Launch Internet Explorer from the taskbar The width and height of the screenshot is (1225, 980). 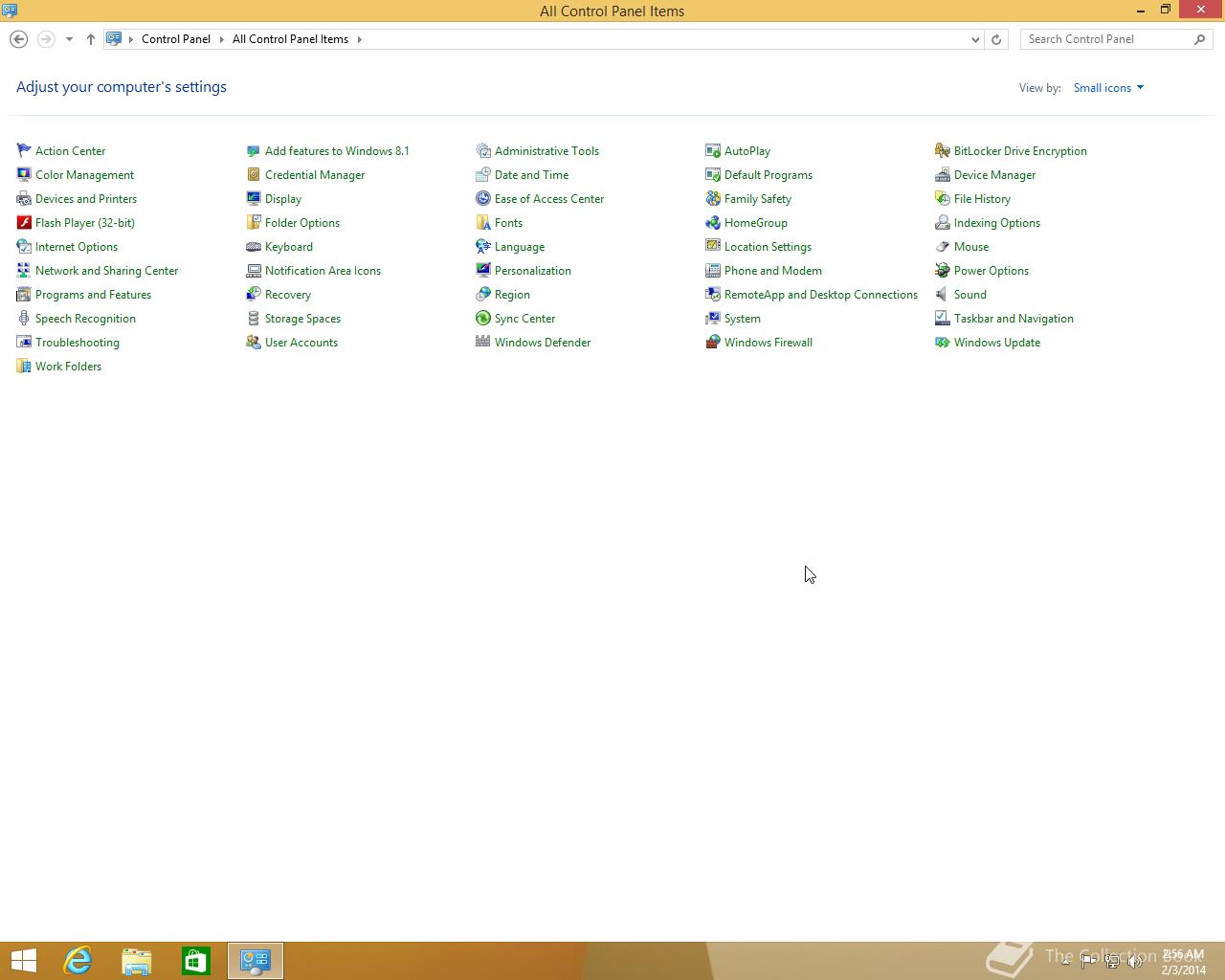pyautogui.click(x=78, y=961)
